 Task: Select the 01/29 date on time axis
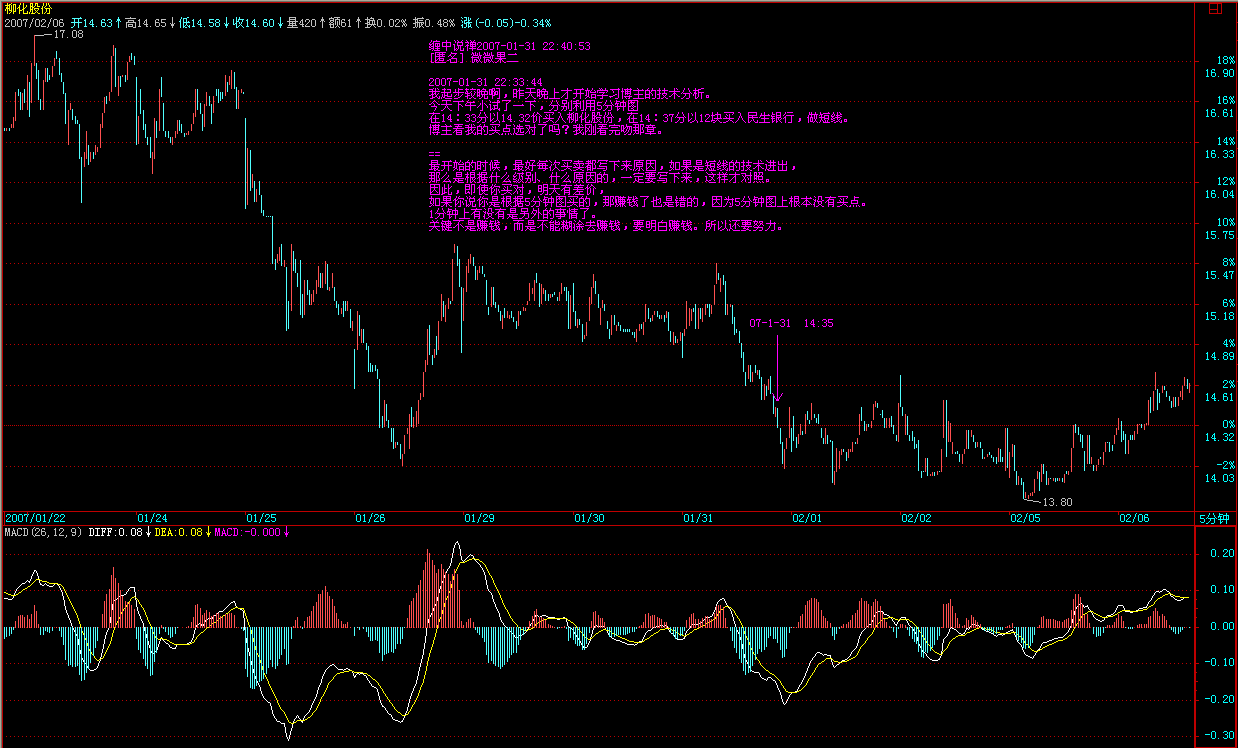(479, 518)
